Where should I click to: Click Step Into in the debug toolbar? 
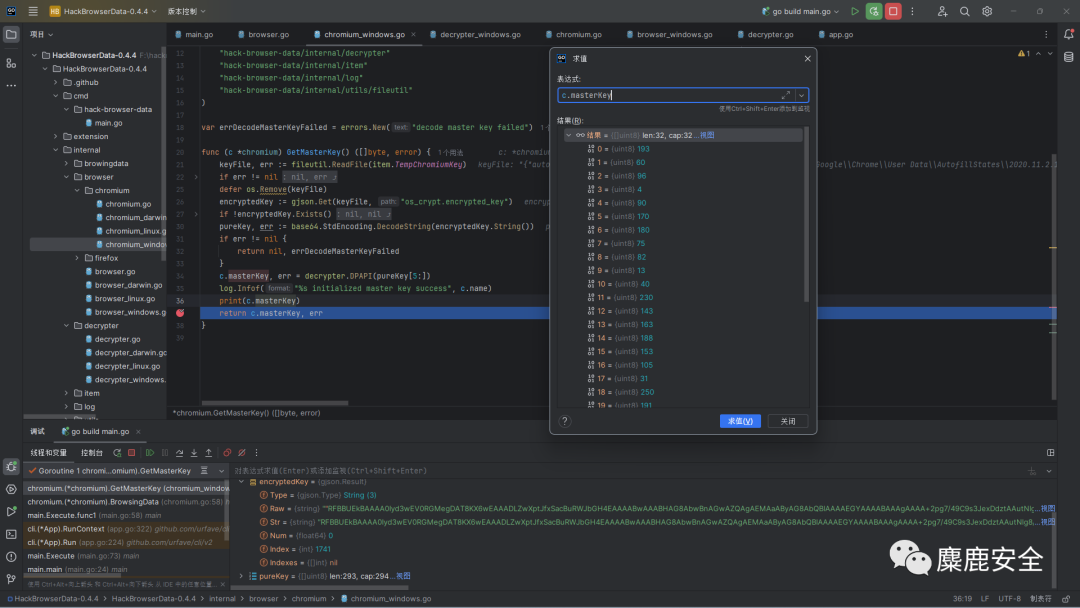pyautogui.click(x=194, y=452)
